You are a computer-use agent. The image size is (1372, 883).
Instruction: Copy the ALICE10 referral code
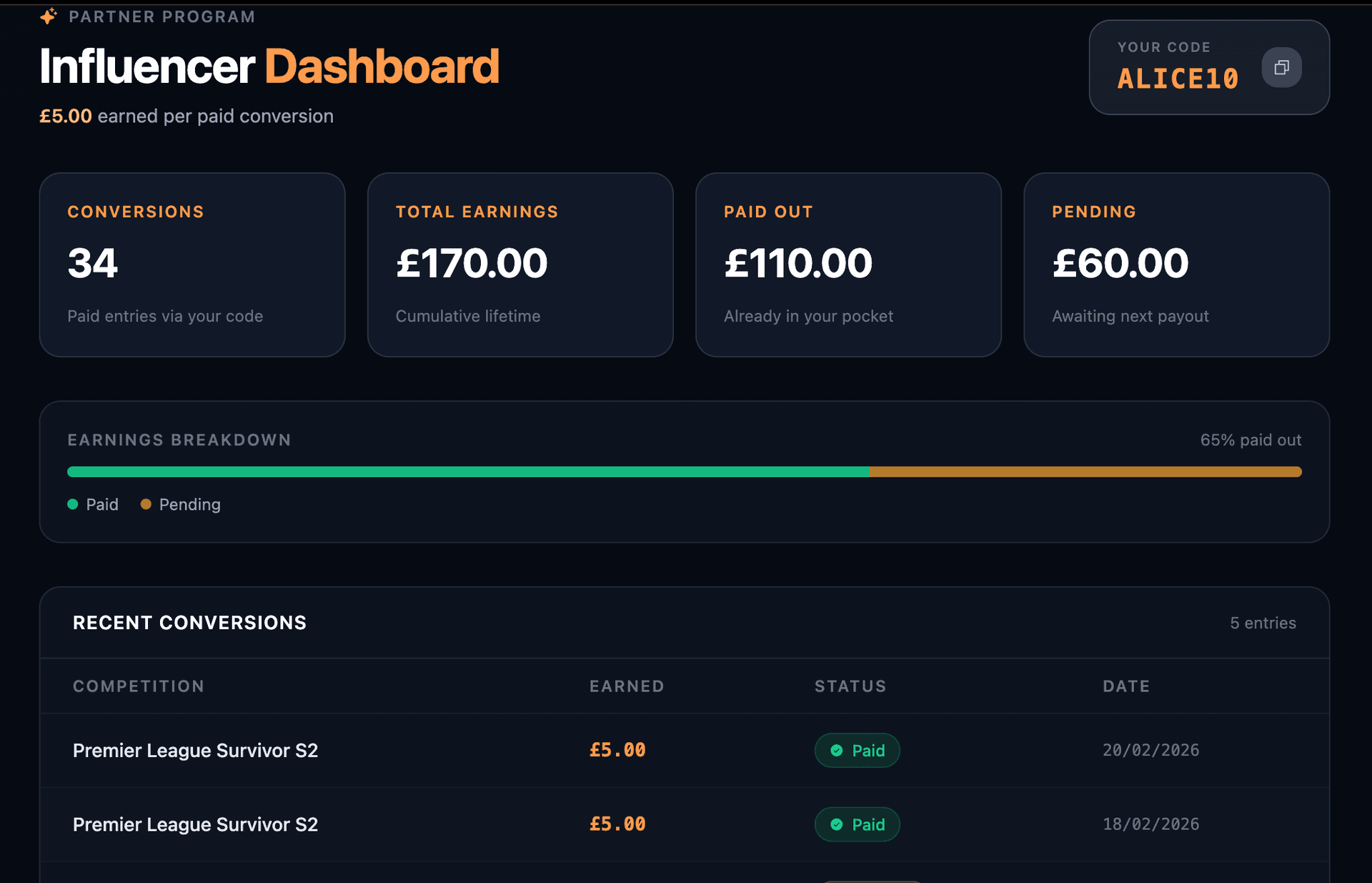pos(1281,67)
